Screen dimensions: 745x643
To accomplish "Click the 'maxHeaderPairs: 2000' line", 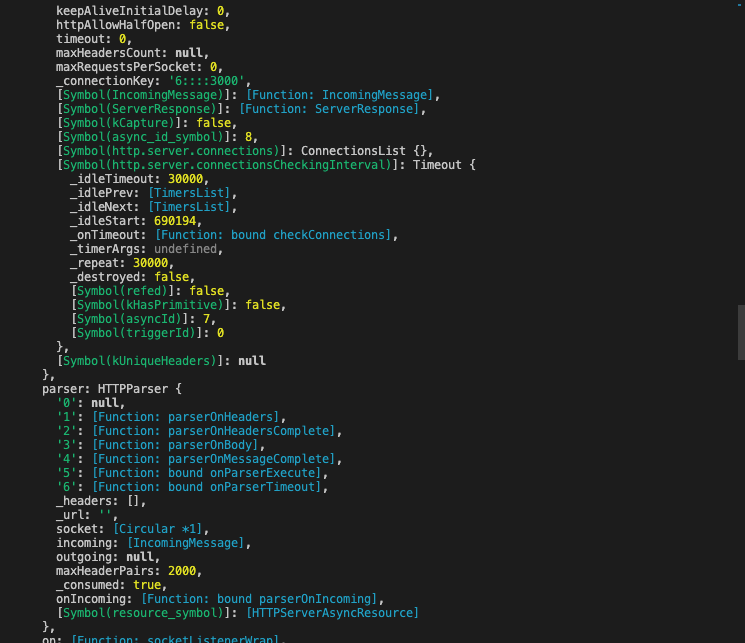I will coord(129,571).
